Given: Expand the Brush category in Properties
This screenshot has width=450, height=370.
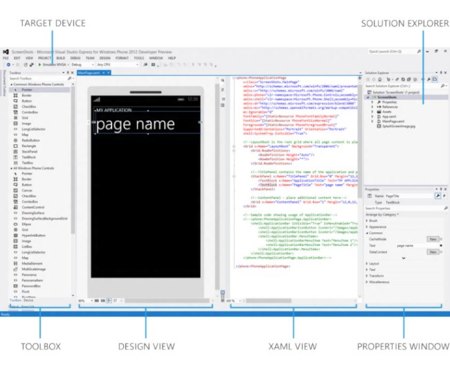Looking at the screenshot, I should pyautogui.click(x=367, y=221).
